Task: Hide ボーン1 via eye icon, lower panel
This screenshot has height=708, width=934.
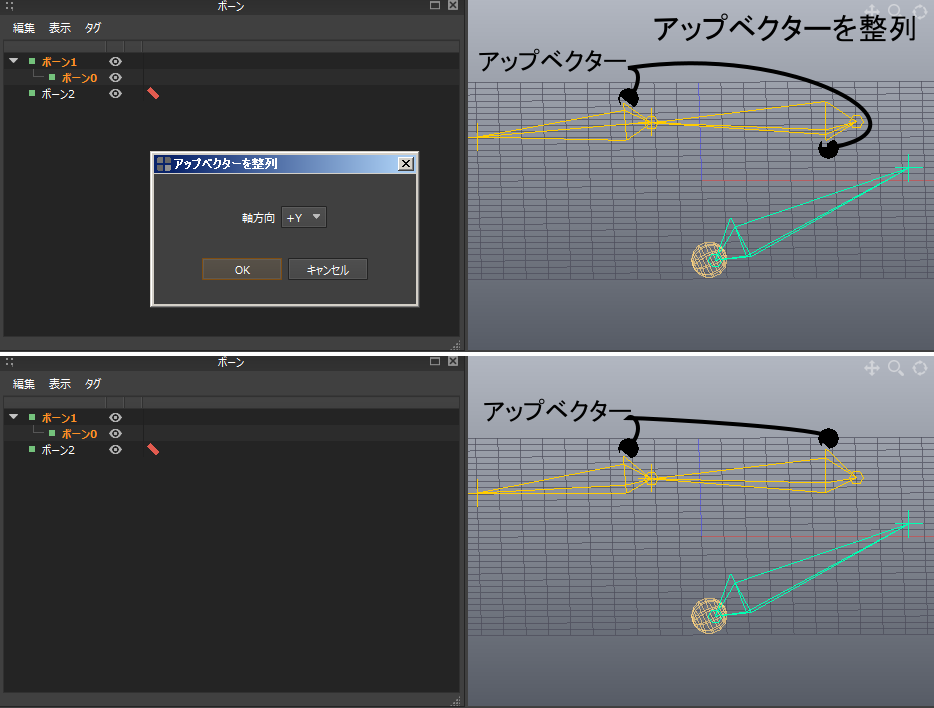Action: [x=116, y=417]
